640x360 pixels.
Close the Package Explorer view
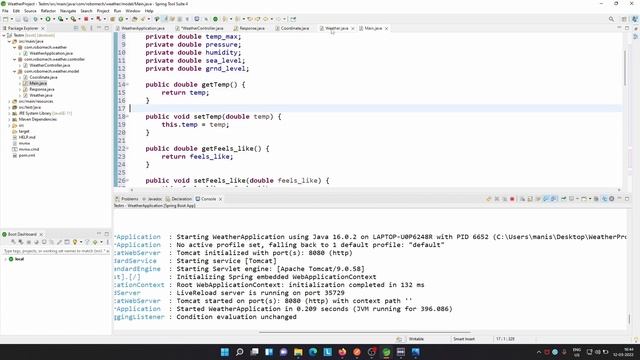(x=42, y=28)
